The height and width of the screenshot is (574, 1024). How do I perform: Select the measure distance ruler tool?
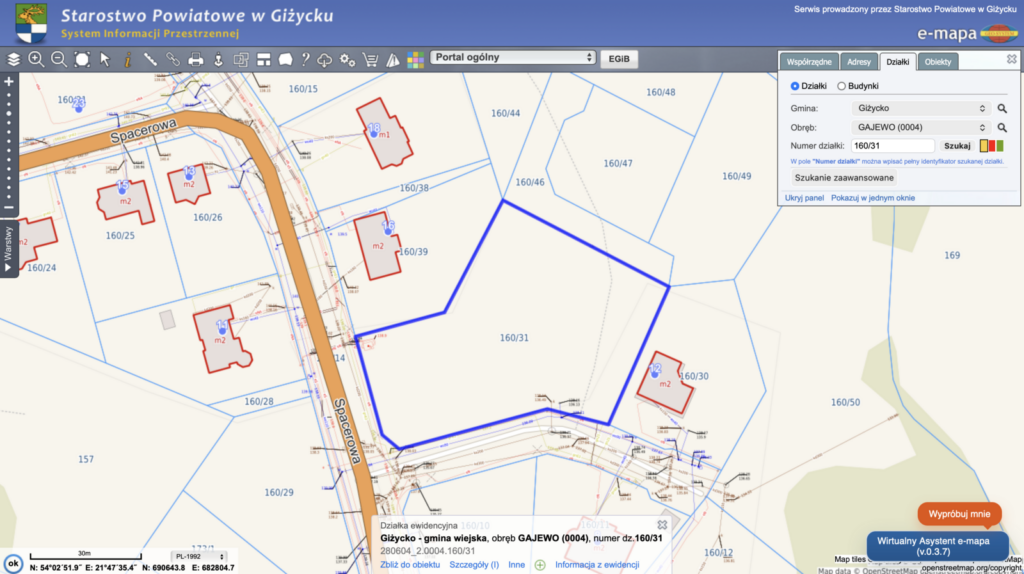(x=150, y=59)
